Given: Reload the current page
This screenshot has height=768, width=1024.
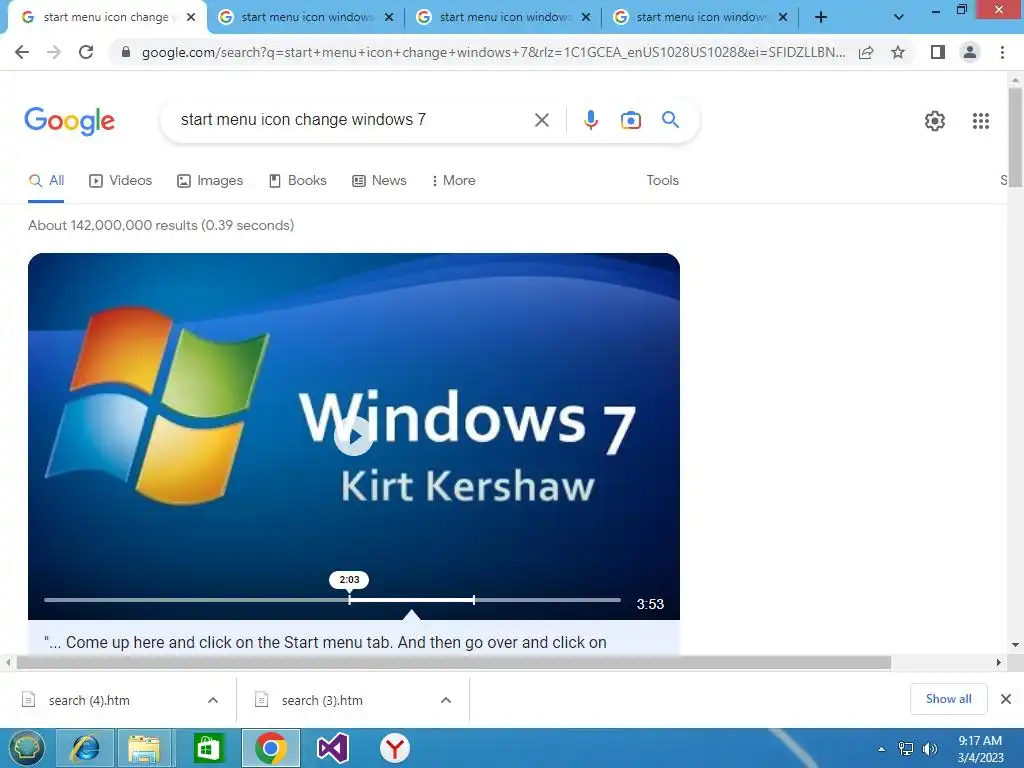Looking at the screenshot, I should point(86,52).
